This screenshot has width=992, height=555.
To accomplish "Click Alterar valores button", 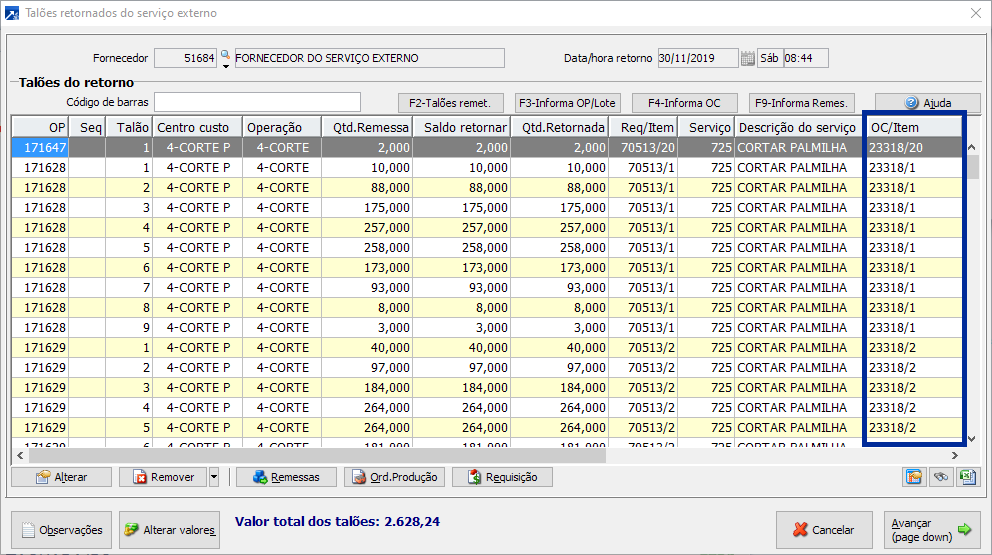I will pyautogui.click(x=169, y=530).
